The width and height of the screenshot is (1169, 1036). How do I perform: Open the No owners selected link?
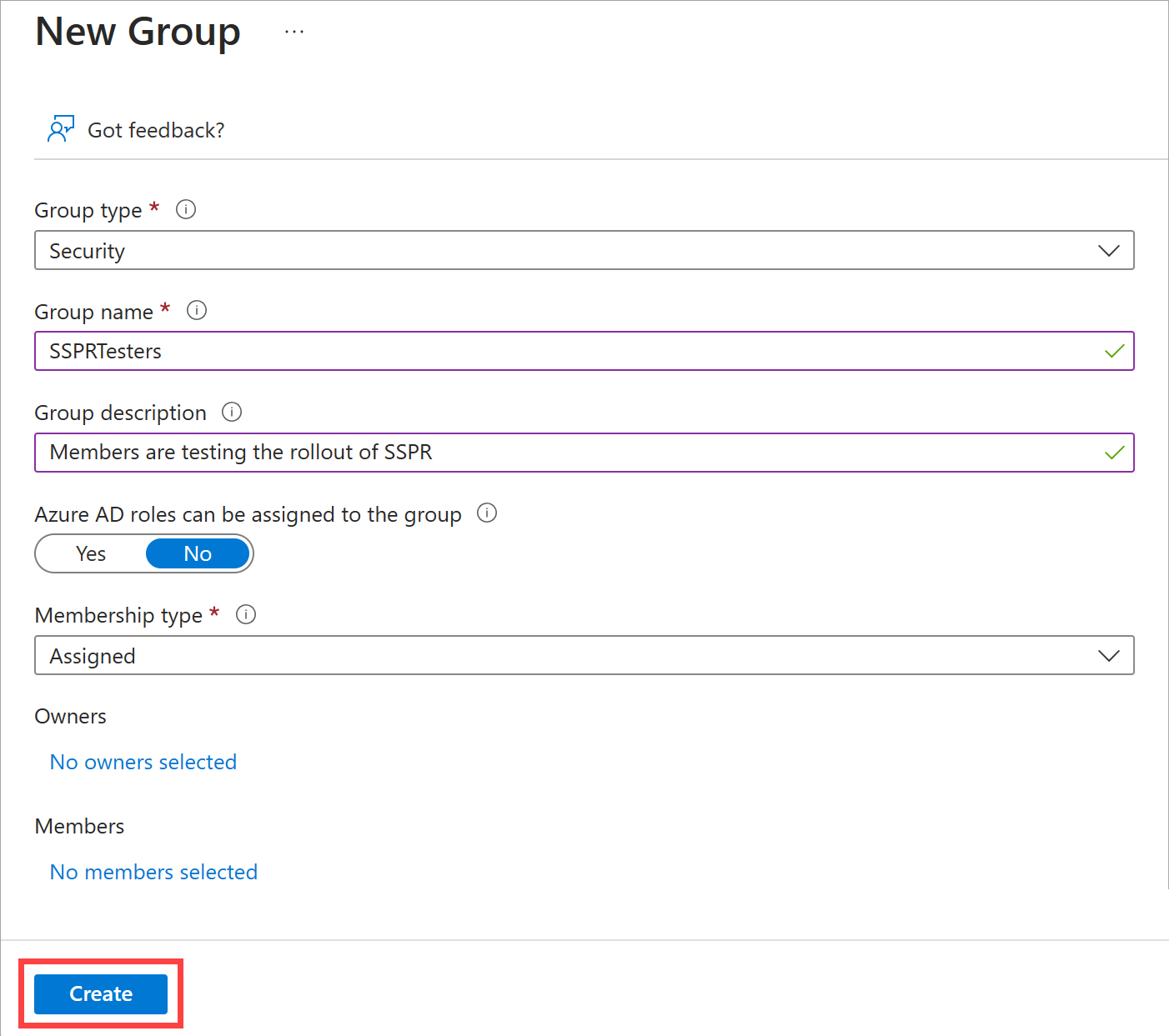[x=143, y=762]
